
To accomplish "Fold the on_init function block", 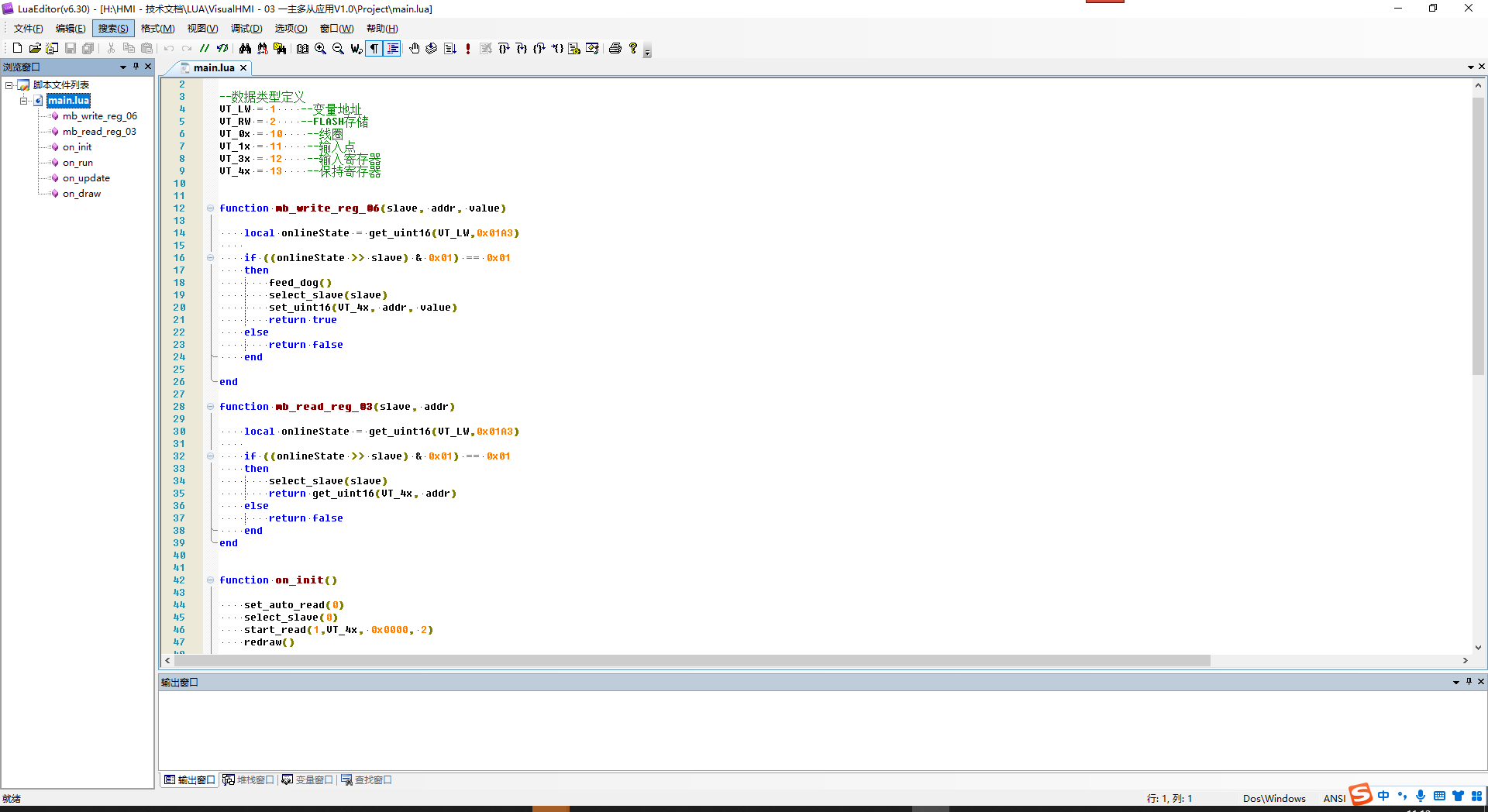I will [210, 580].
